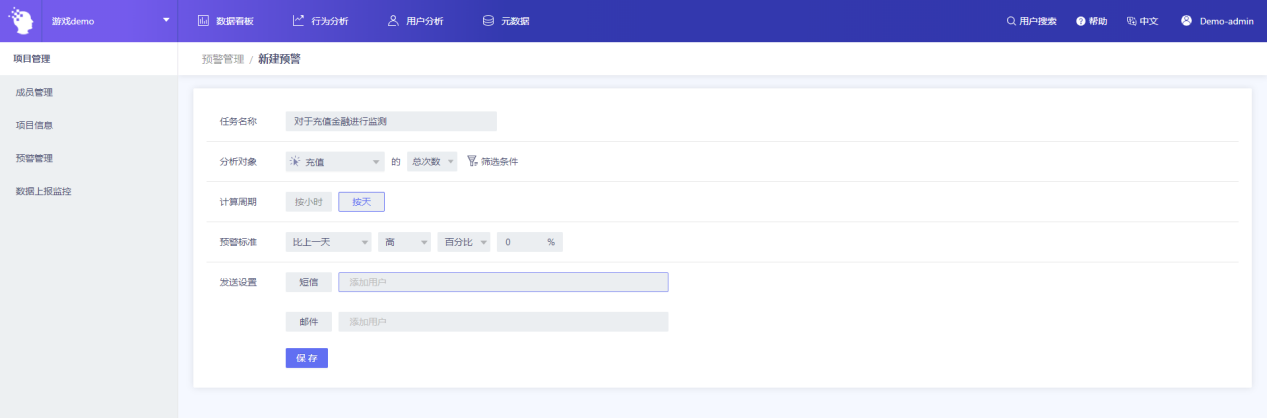The height and width of the screenshot is (418, 1267).
Task: Click the 帮助 question mark icon
Action: pyautogui.click(x=1080, y=21)
